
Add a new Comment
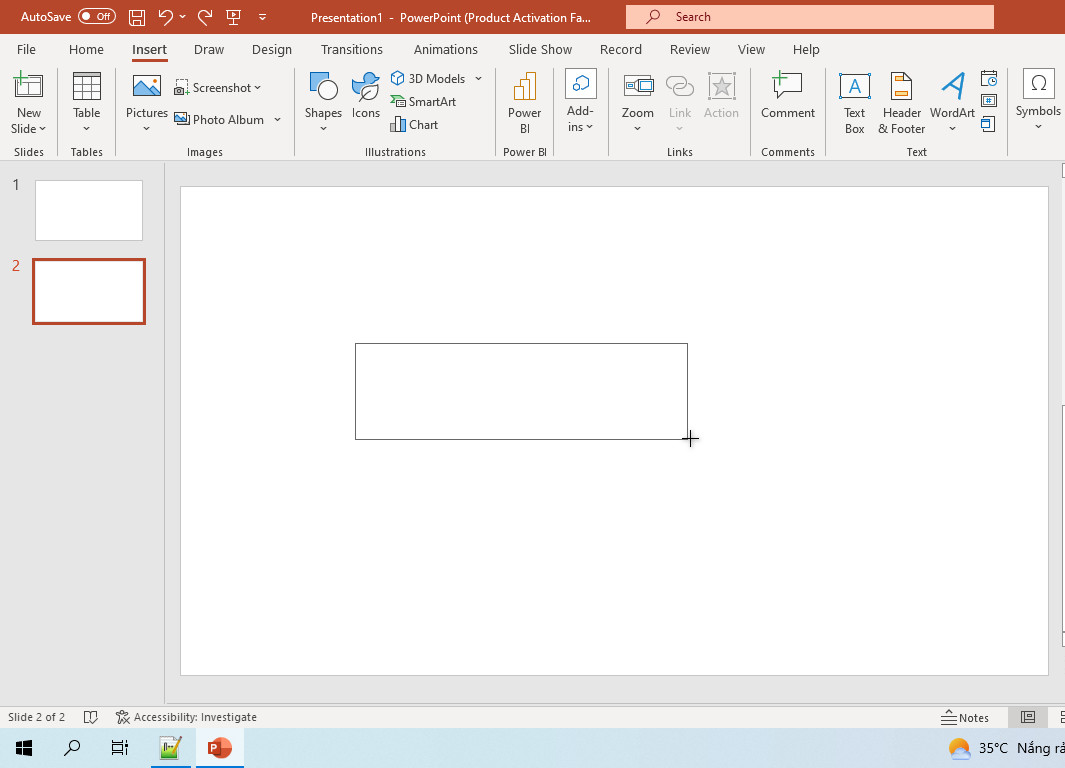pos(788,96)
